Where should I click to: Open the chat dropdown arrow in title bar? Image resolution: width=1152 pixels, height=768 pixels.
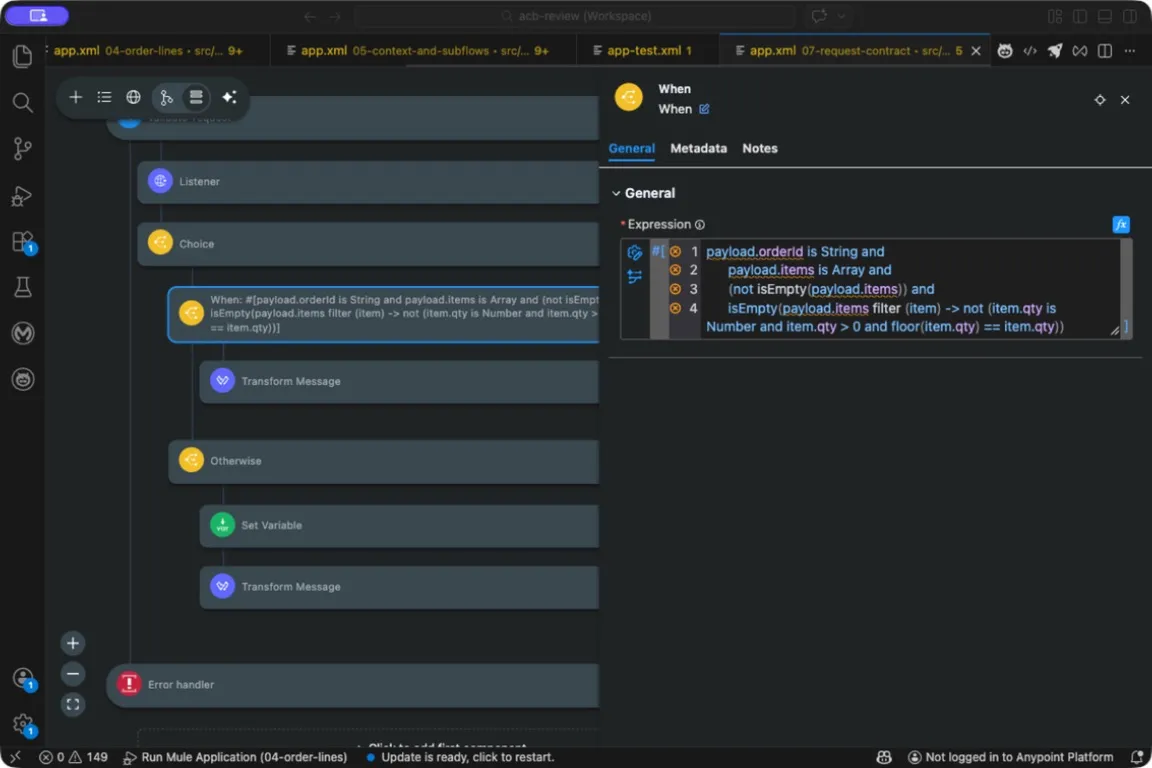click(x=841, y=16)
